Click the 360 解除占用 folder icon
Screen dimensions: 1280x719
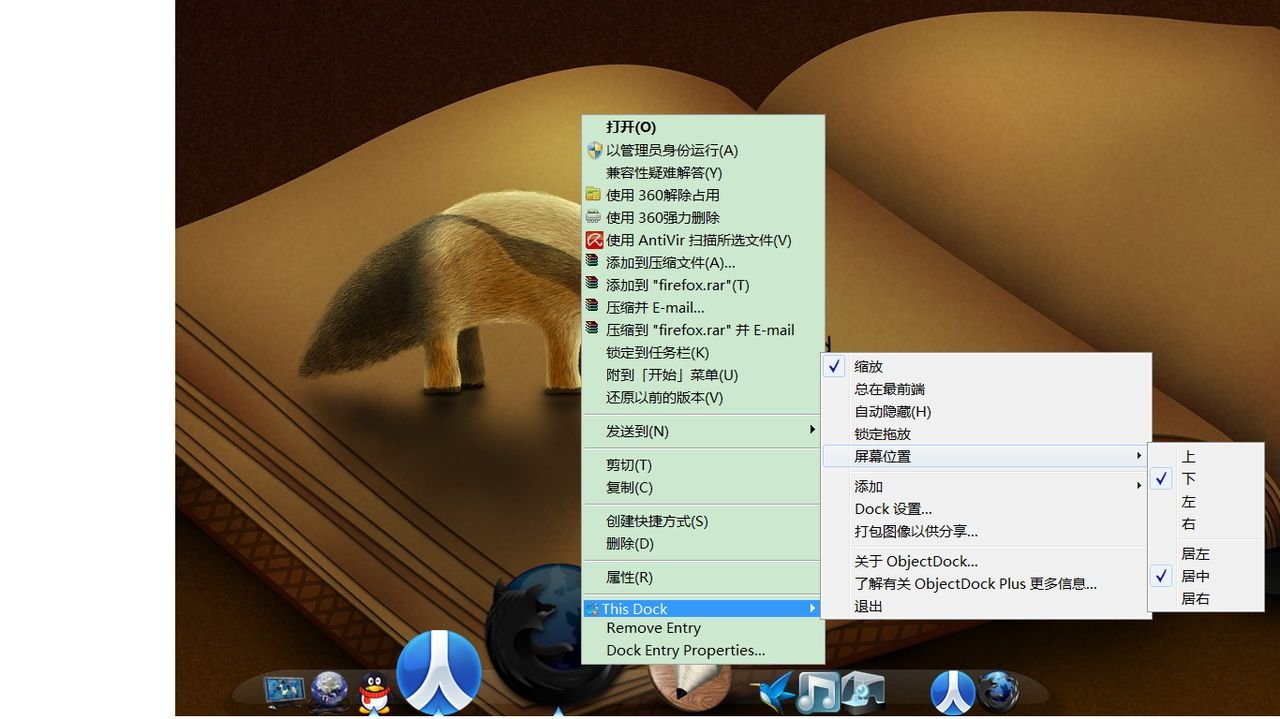pyautogui.click(x=594, y=195)
